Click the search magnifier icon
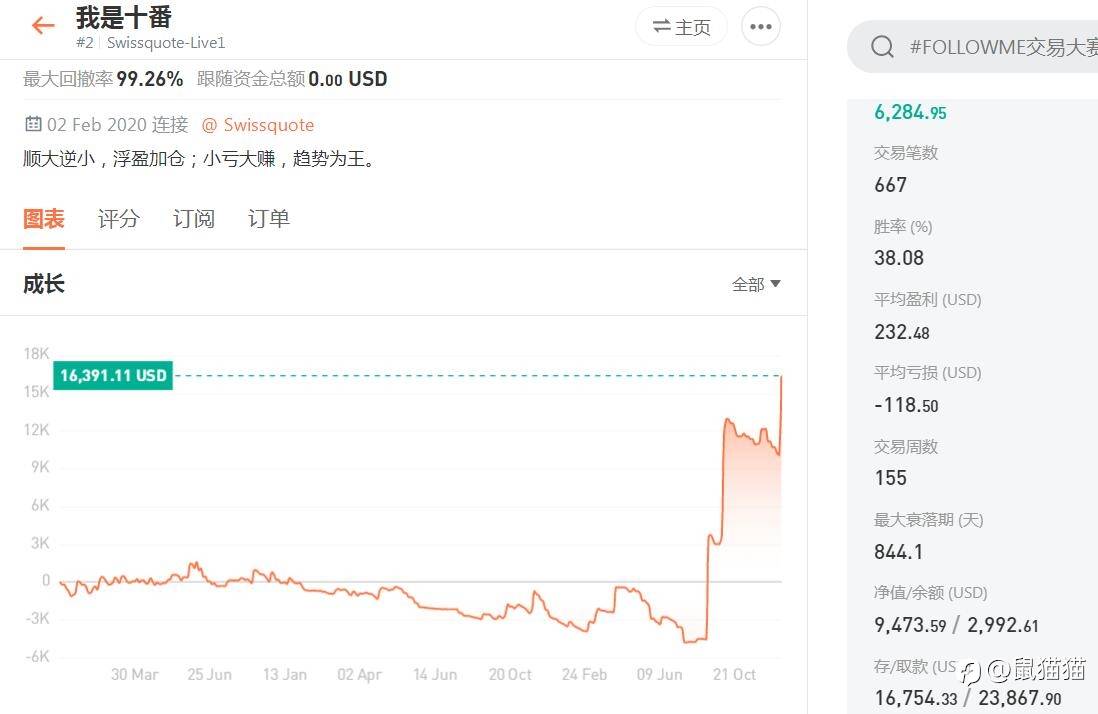The width and height of the screenshot is (1098, 714). click(882, 47)
